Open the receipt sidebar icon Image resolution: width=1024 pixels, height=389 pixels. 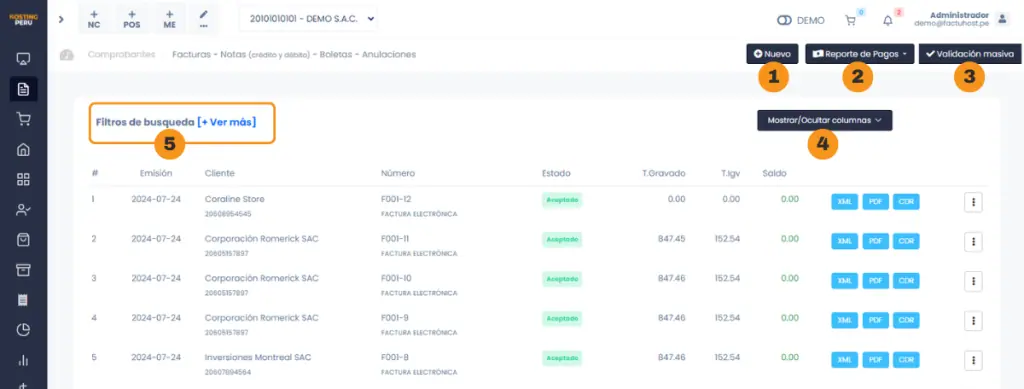point(23,300)
